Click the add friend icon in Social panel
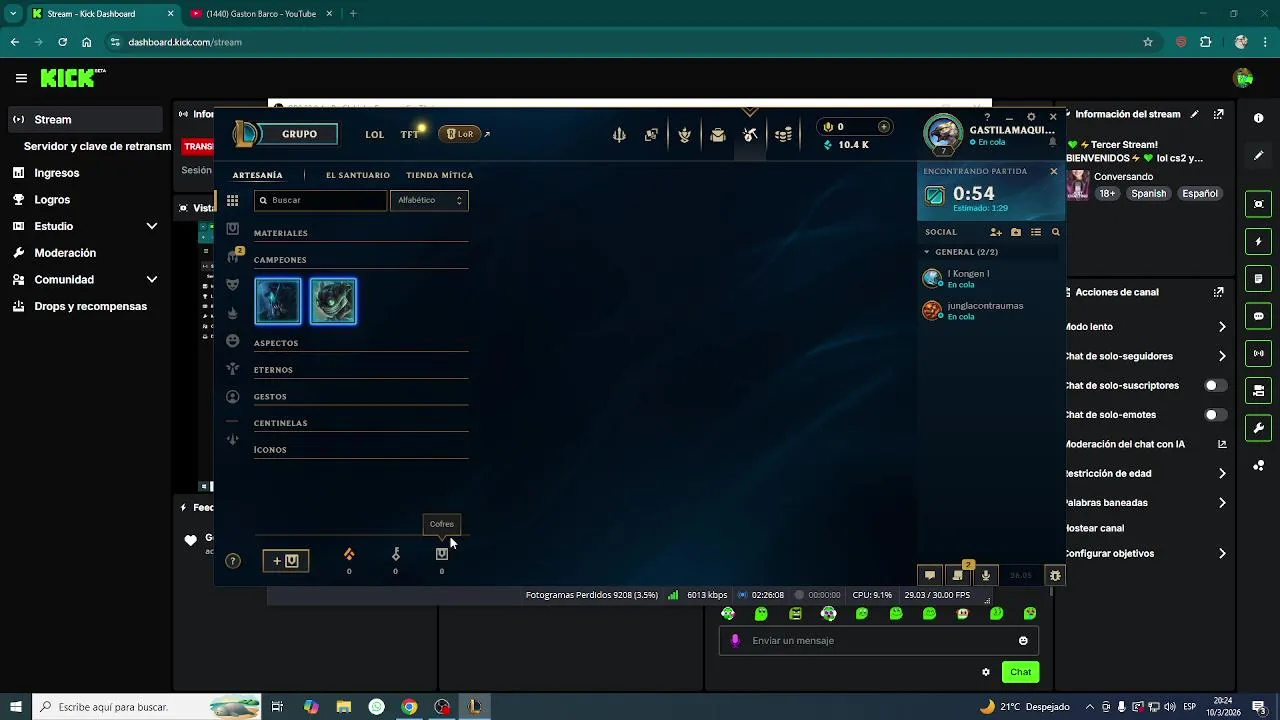 [x=996, y=232]
